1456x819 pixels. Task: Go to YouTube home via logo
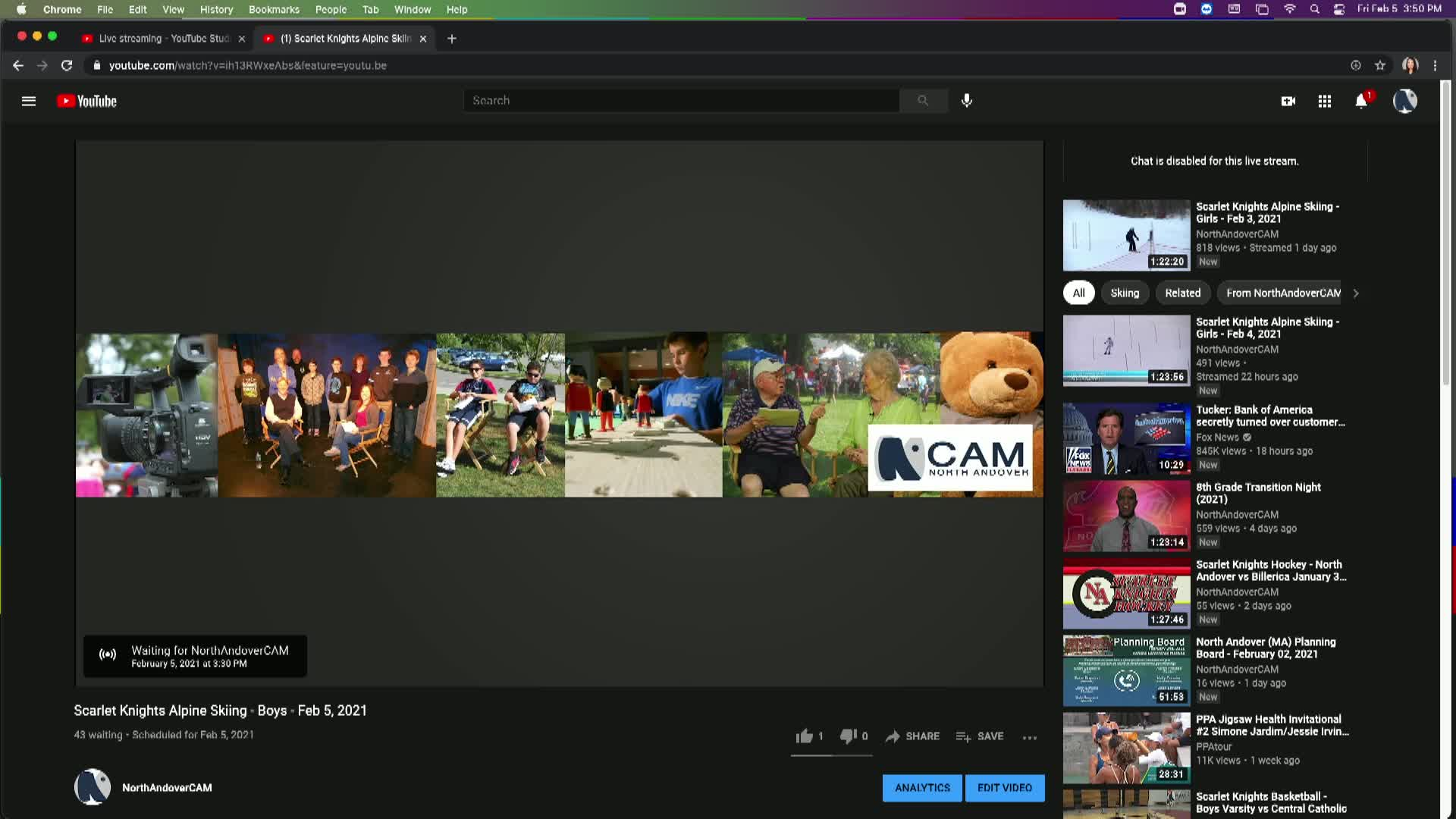point(86,101)
